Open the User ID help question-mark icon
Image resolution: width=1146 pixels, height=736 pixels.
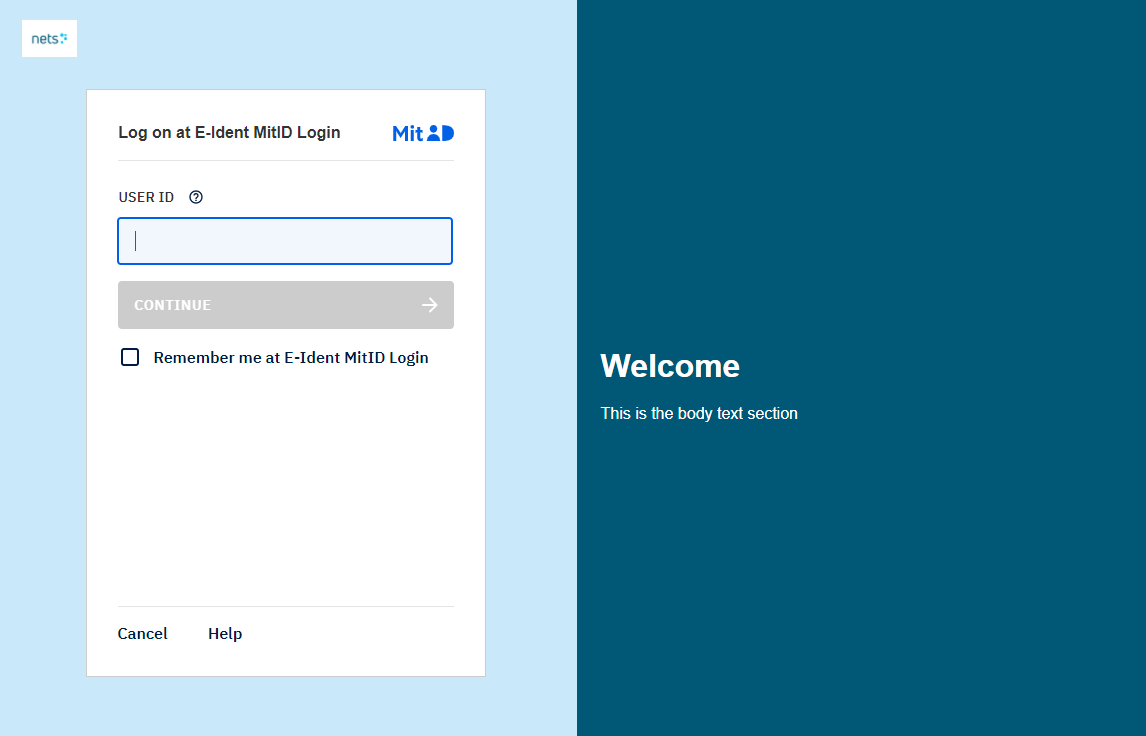[196, 197]
